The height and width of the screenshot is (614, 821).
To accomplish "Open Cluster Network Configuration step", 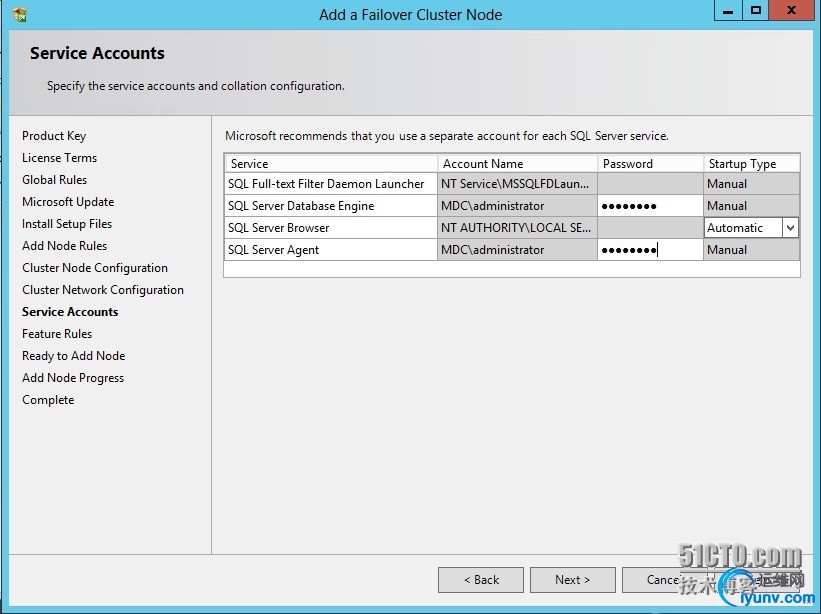I will [103, 290].
